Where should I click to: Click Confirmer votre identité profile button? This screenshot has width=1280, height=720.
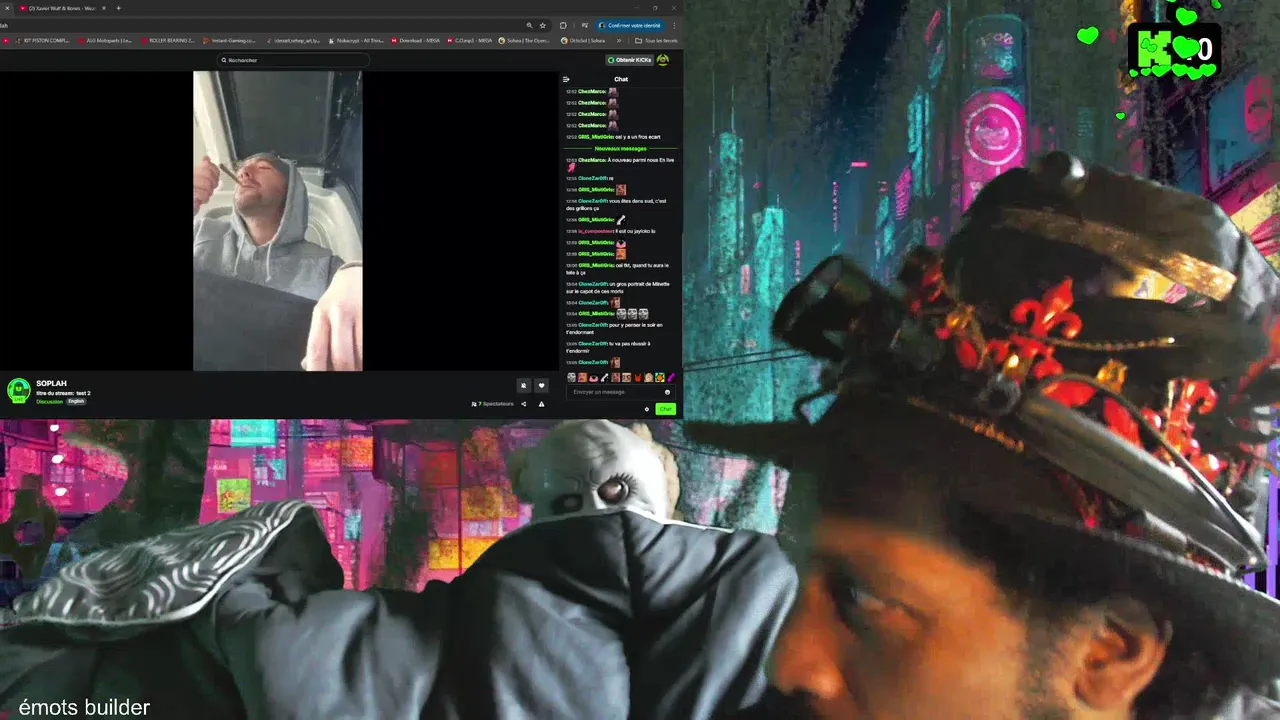coord(630,25)
